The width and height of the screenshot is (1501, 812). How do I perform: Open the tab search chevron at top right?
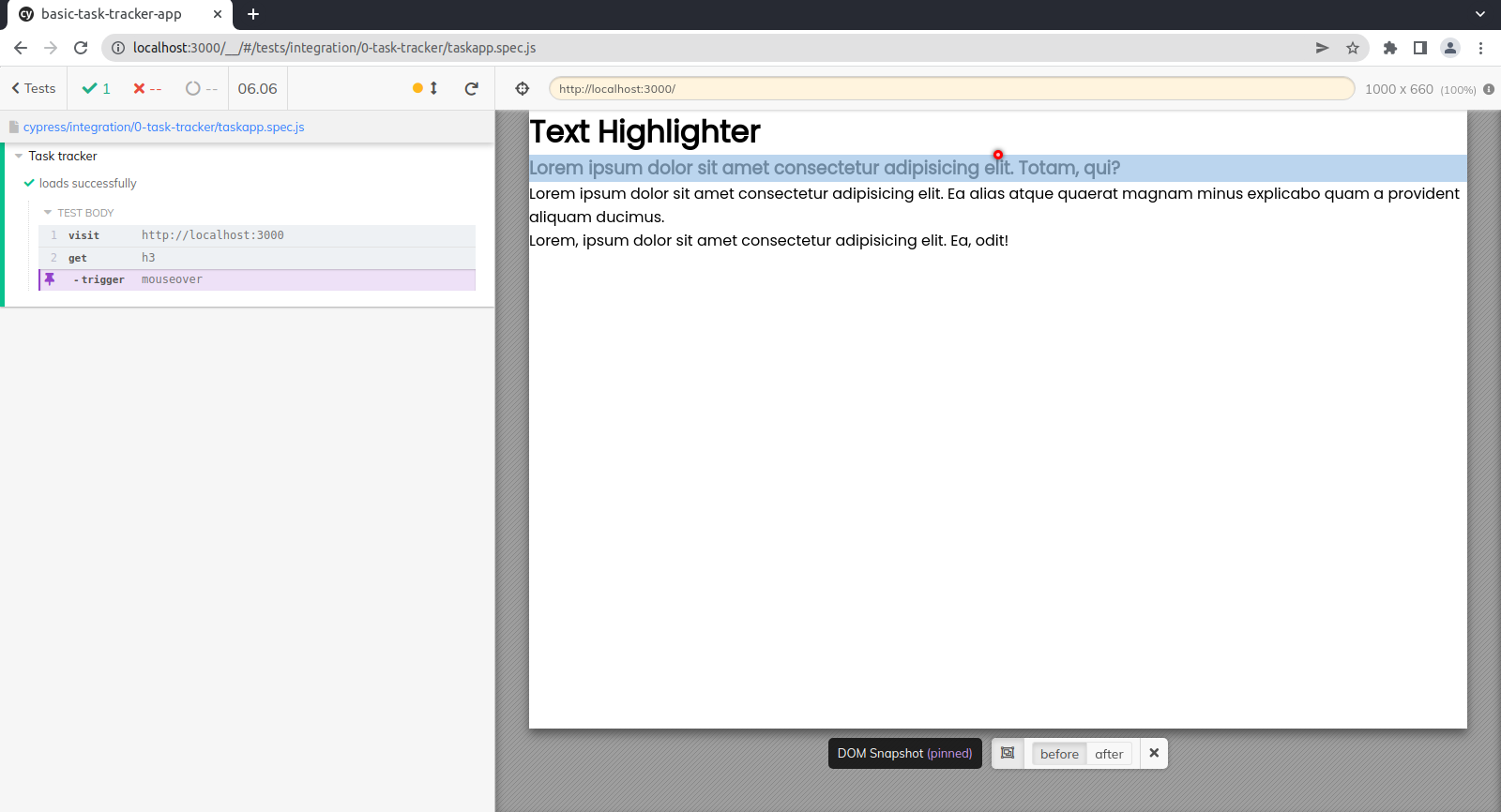(x=1480, y=14)
